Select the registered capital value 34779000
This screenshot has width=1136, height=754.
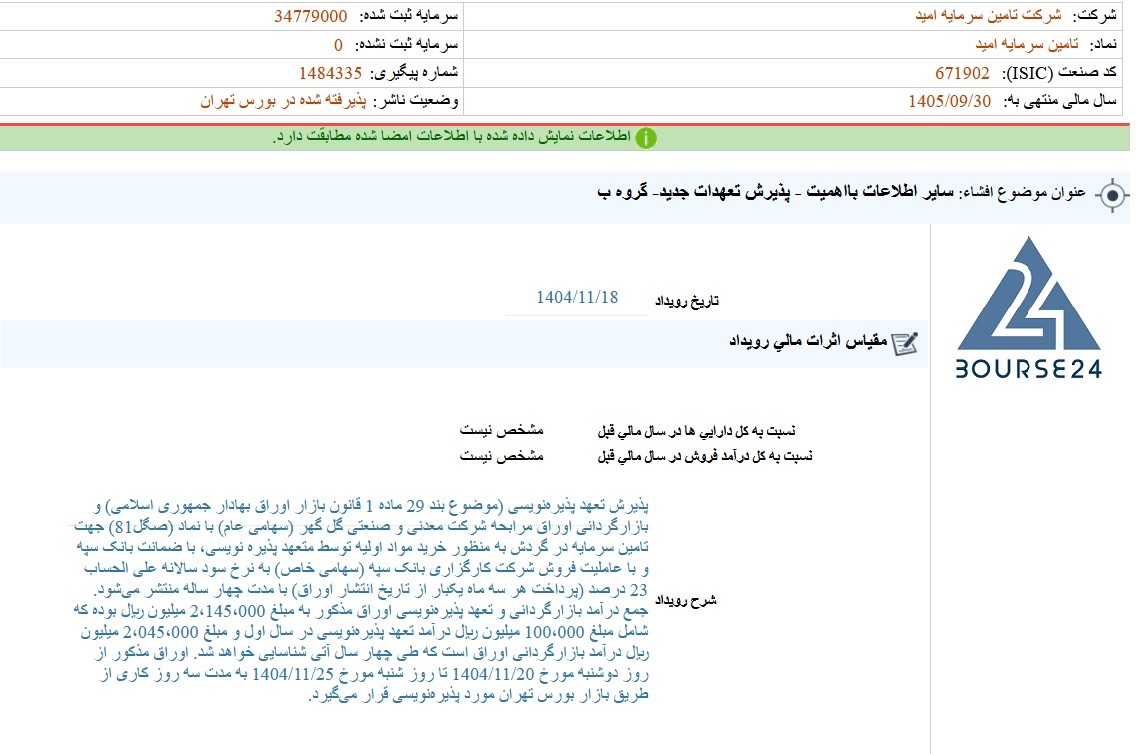click(x=311, y=16)
